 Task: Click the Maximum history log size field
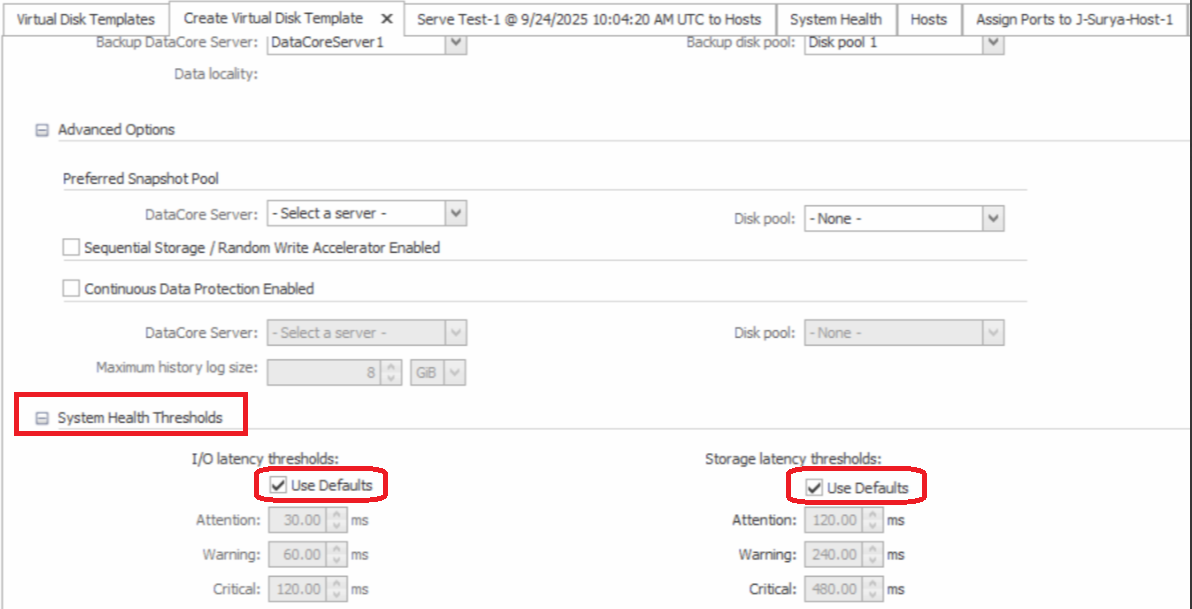pyautogui.click(x=323, y=372)
